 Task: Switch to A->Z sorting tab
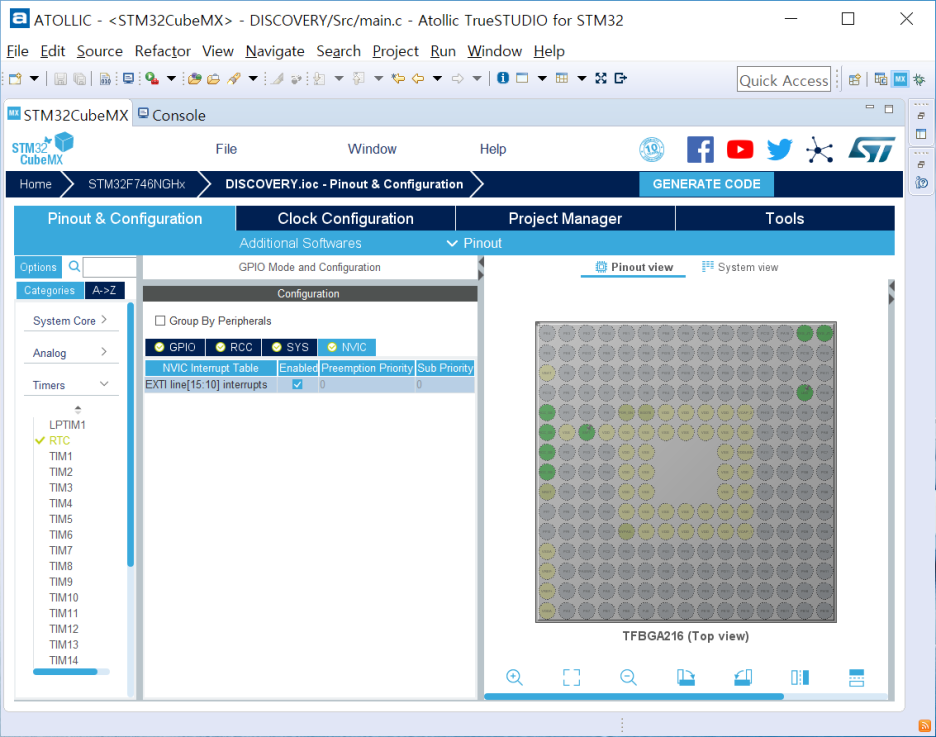pyautogui.click(x=104, y=291)
